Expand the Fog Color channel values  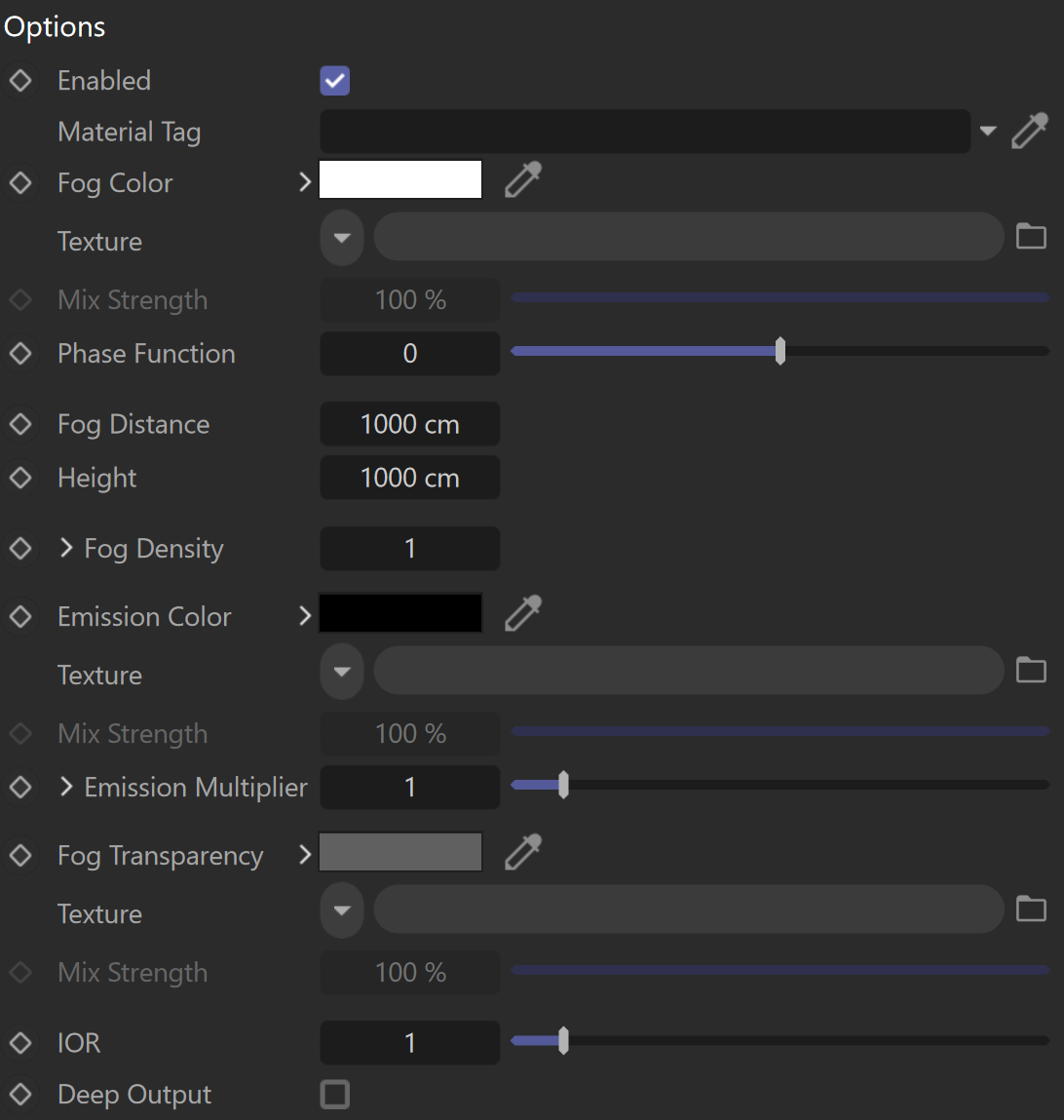[305, 182]
